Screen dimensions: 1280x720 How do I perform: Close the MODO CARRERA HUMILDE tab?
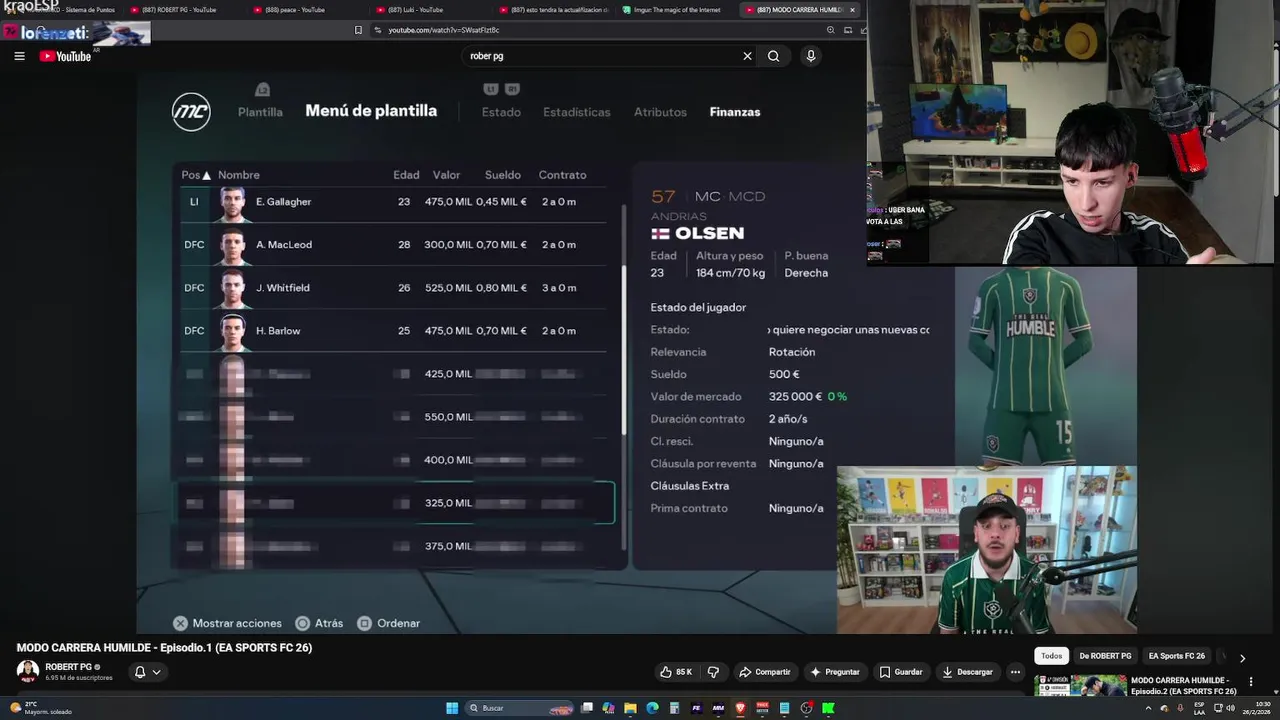click(x=852, y=10)
